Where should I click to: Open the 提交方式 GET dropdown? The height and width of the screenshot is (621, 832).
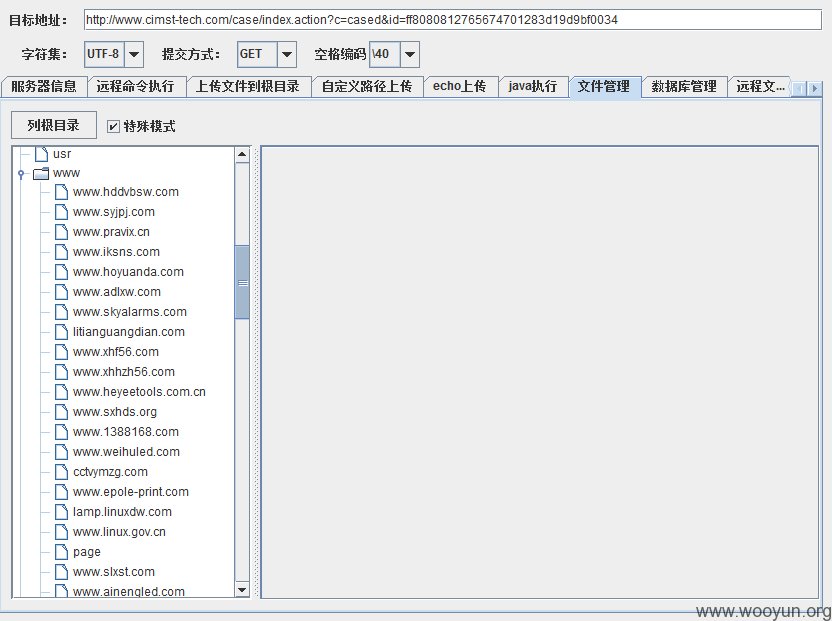point(287,54)
